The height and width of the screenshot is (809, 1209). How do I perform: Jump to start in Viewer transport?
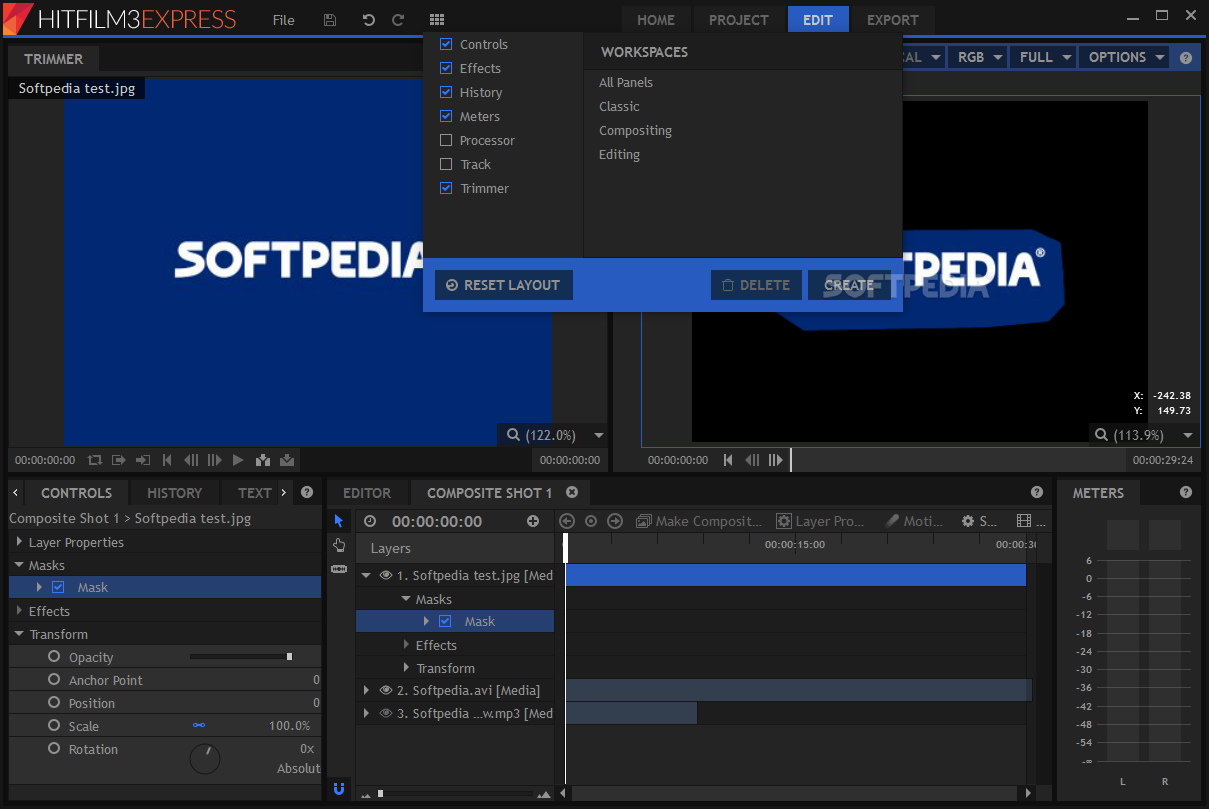[728, 460]
